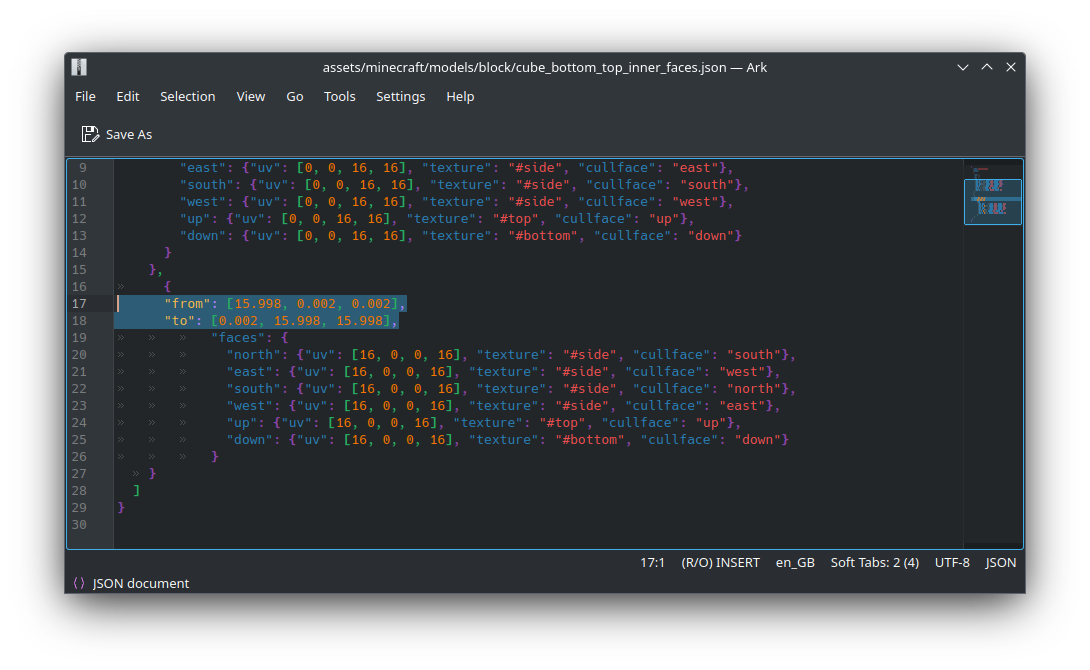Screen dimensions: 1090x670
Task: Click the "west" key on line 23
Action: coord(250,406)
